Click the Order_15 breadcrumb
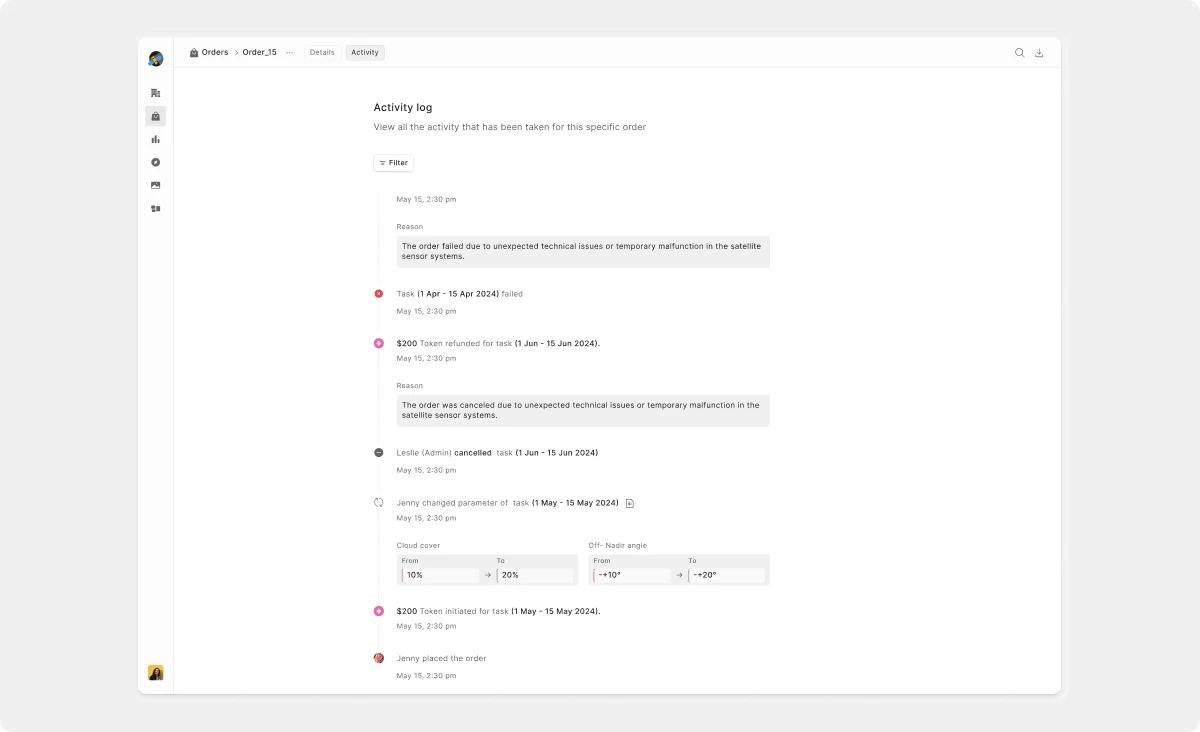1200x732 pixels. pos(260,52)
